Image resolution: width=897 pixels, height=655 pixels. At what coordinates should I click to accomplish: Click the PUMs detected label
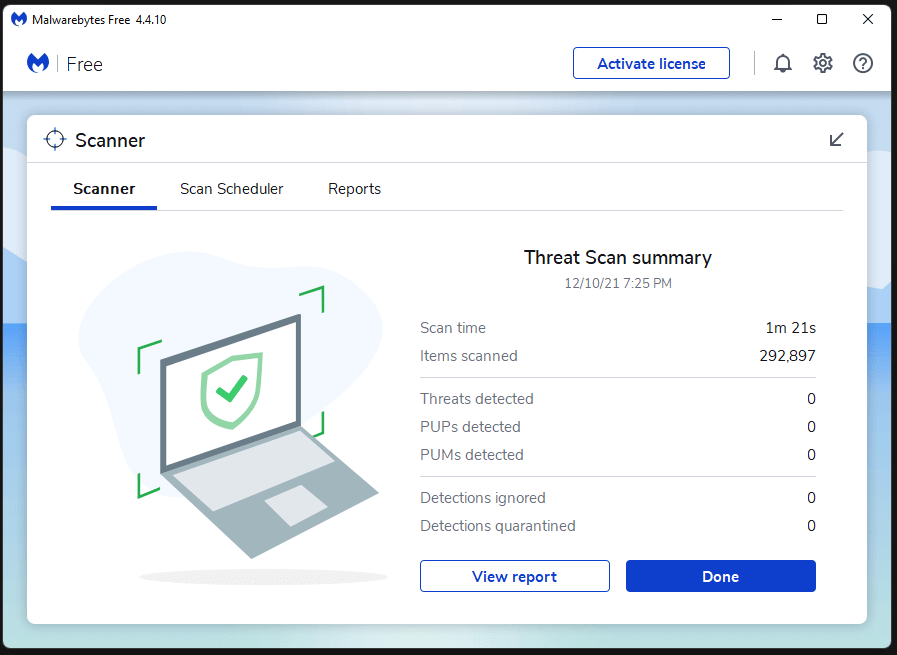472,455
